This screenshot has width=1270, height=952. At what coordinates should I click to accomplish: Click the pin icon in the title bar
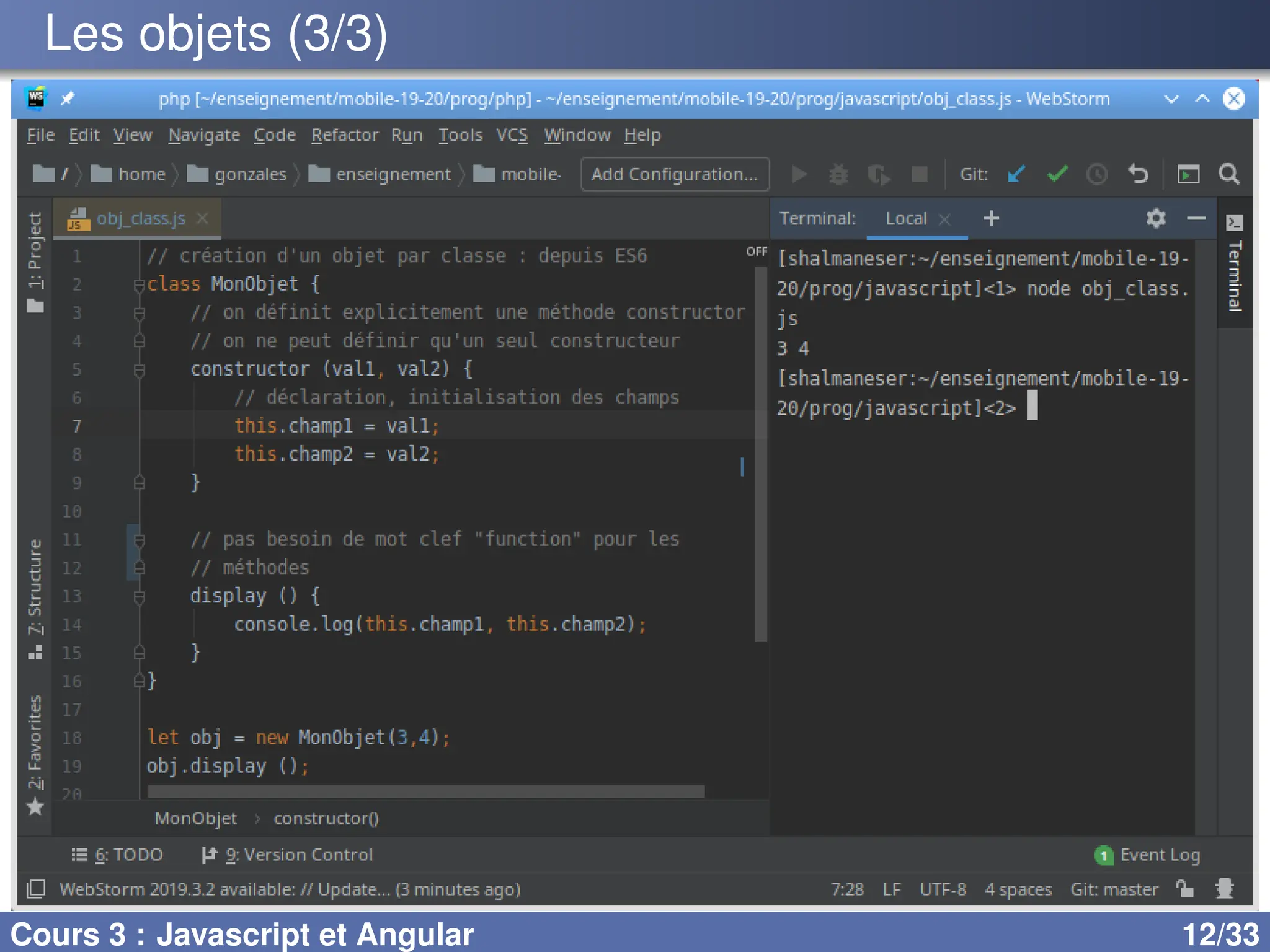[67, 99]
